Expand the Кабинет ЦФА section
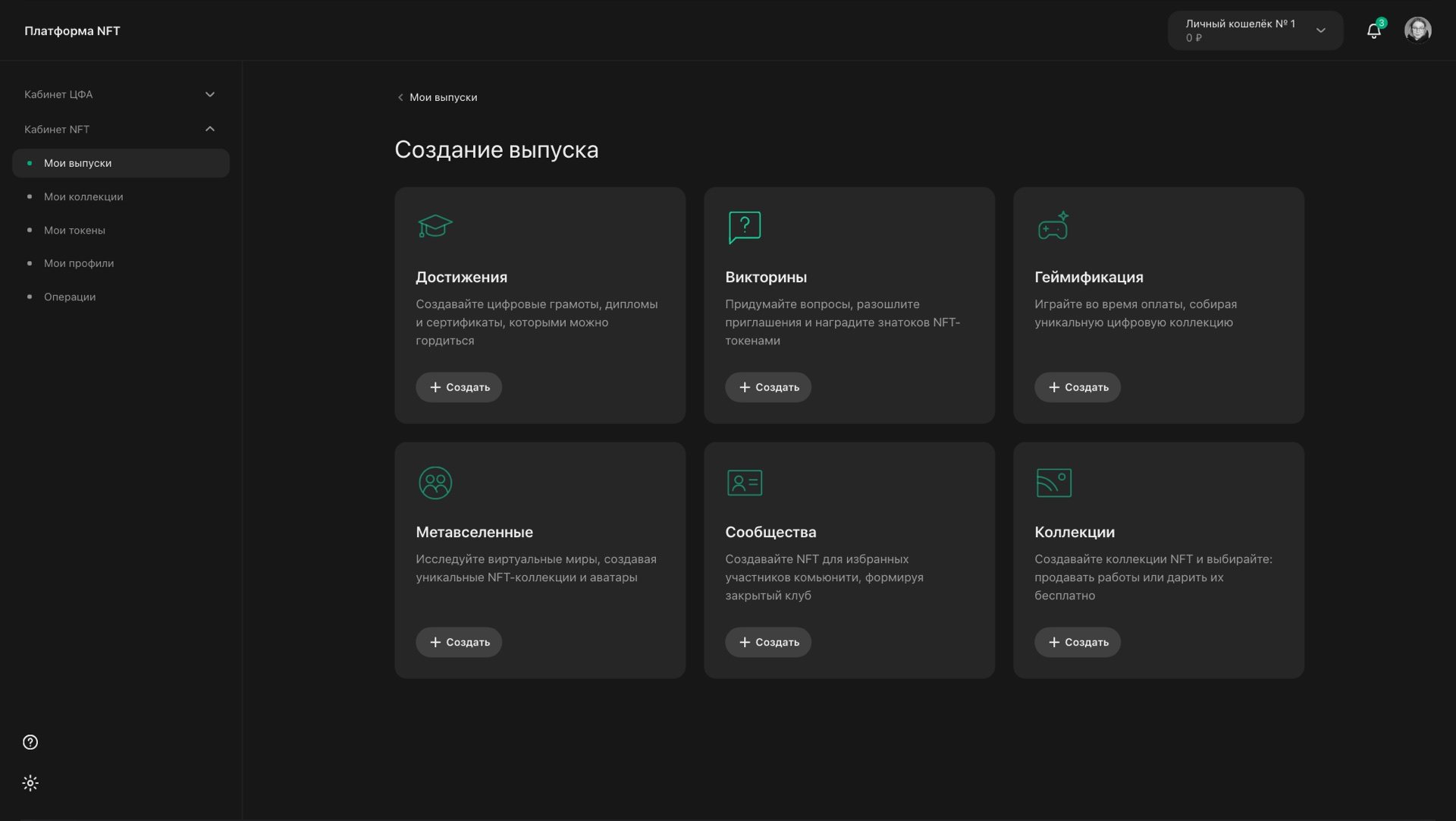 click(x=121, y=94)
